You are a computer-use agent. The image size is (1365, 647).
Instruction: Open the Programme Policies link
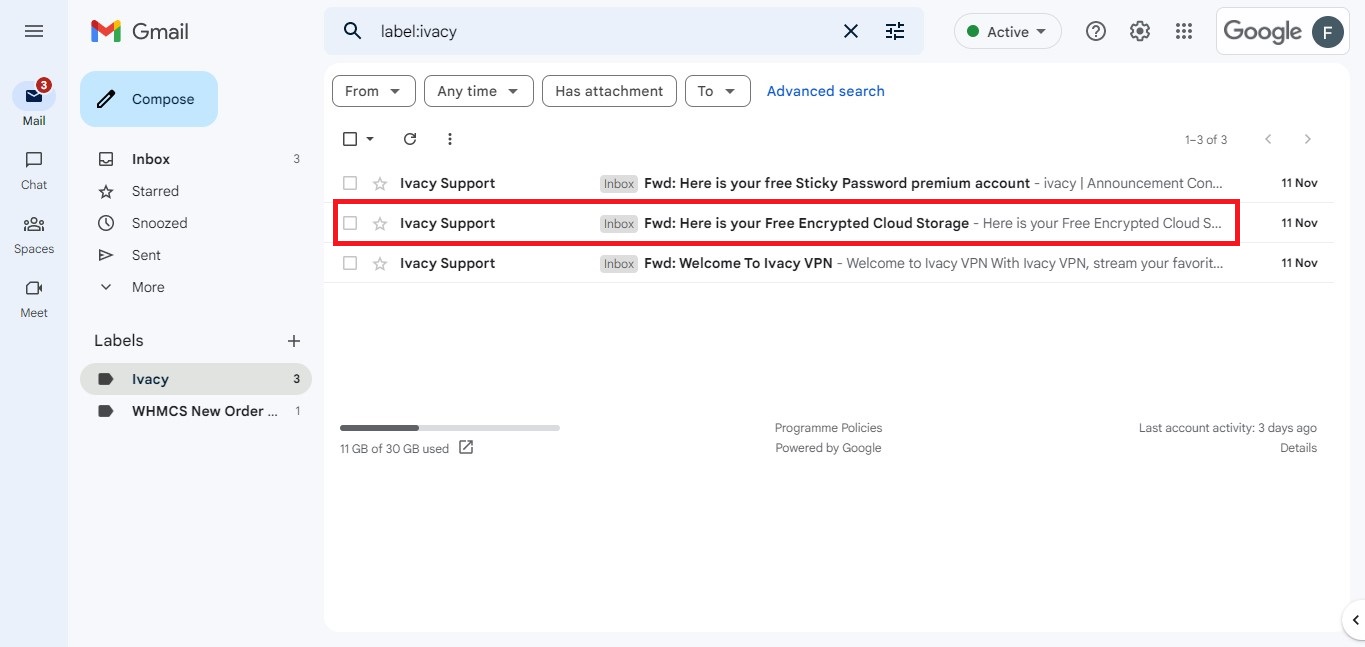point(828,428)
